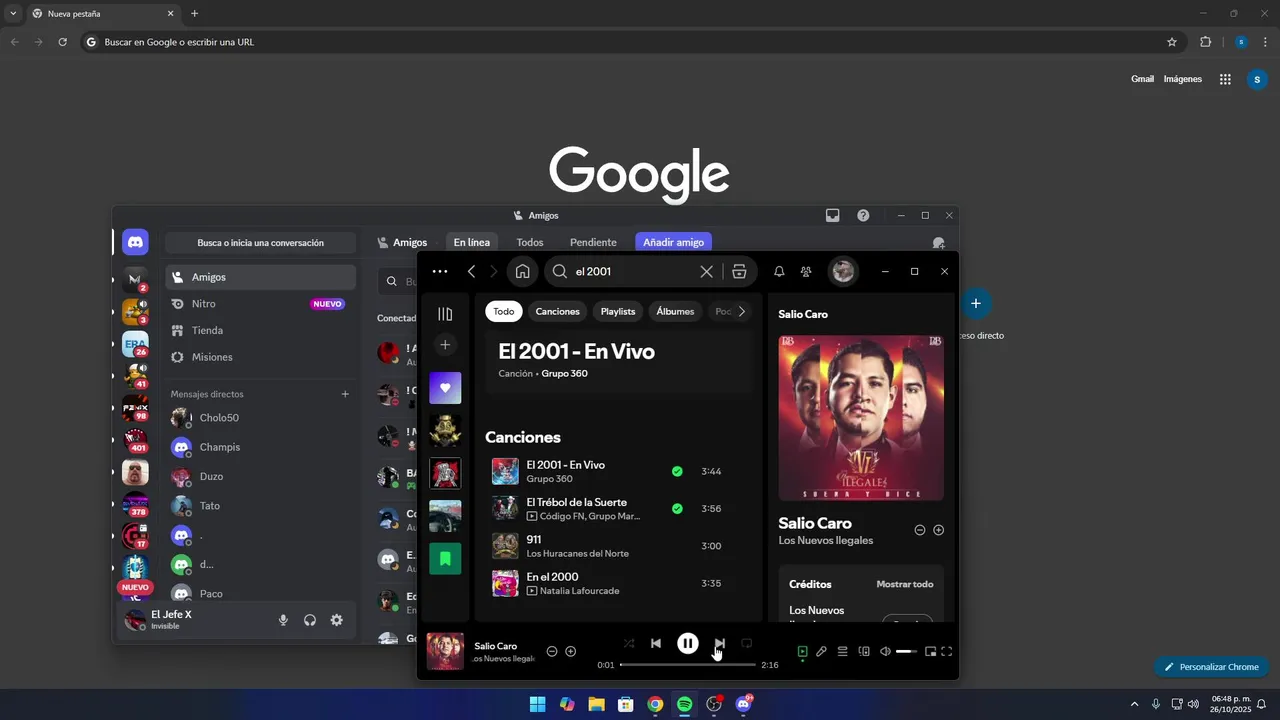
Task: Open the direct message with Champis
Action: tap(260, 447)
